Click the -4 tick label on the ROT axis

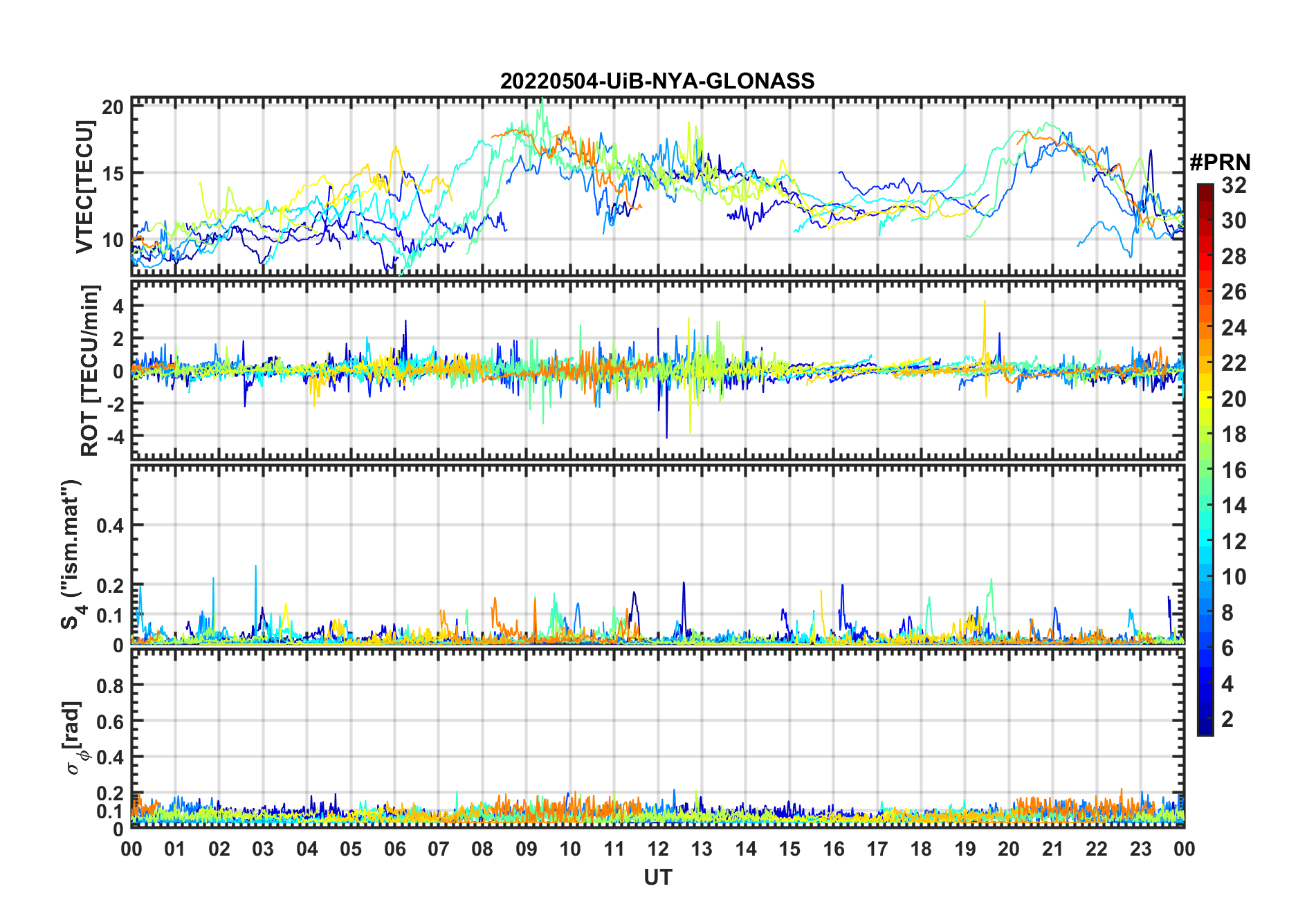pos(115,436)
